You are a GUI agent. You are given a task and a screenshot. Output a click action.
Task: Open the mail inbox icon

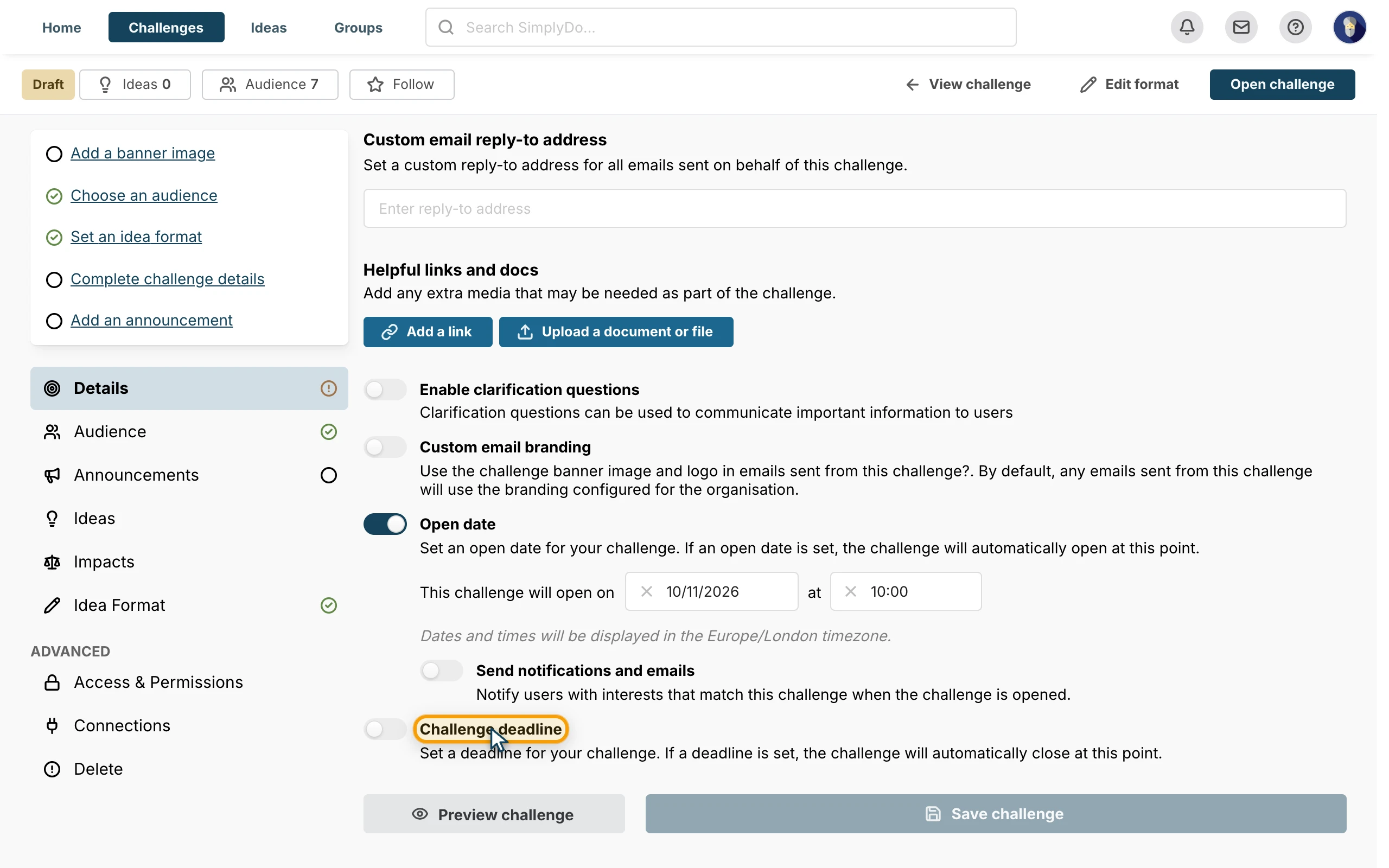1240,27
